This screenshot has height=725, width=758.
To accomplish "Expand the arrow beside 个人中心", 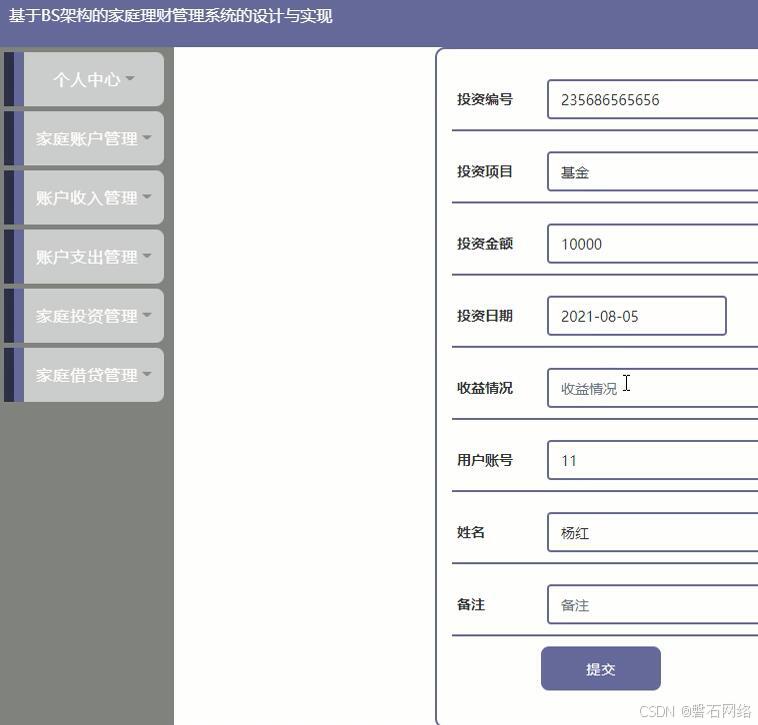I will point(130,78).
